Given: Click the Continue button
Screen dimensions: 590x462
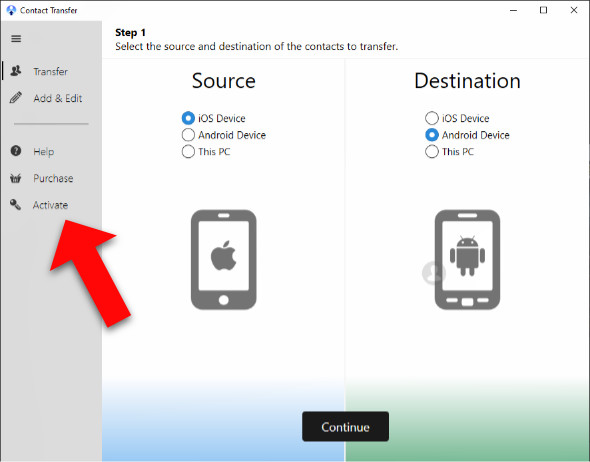Looking at the screenshot, I should point(345,426).
